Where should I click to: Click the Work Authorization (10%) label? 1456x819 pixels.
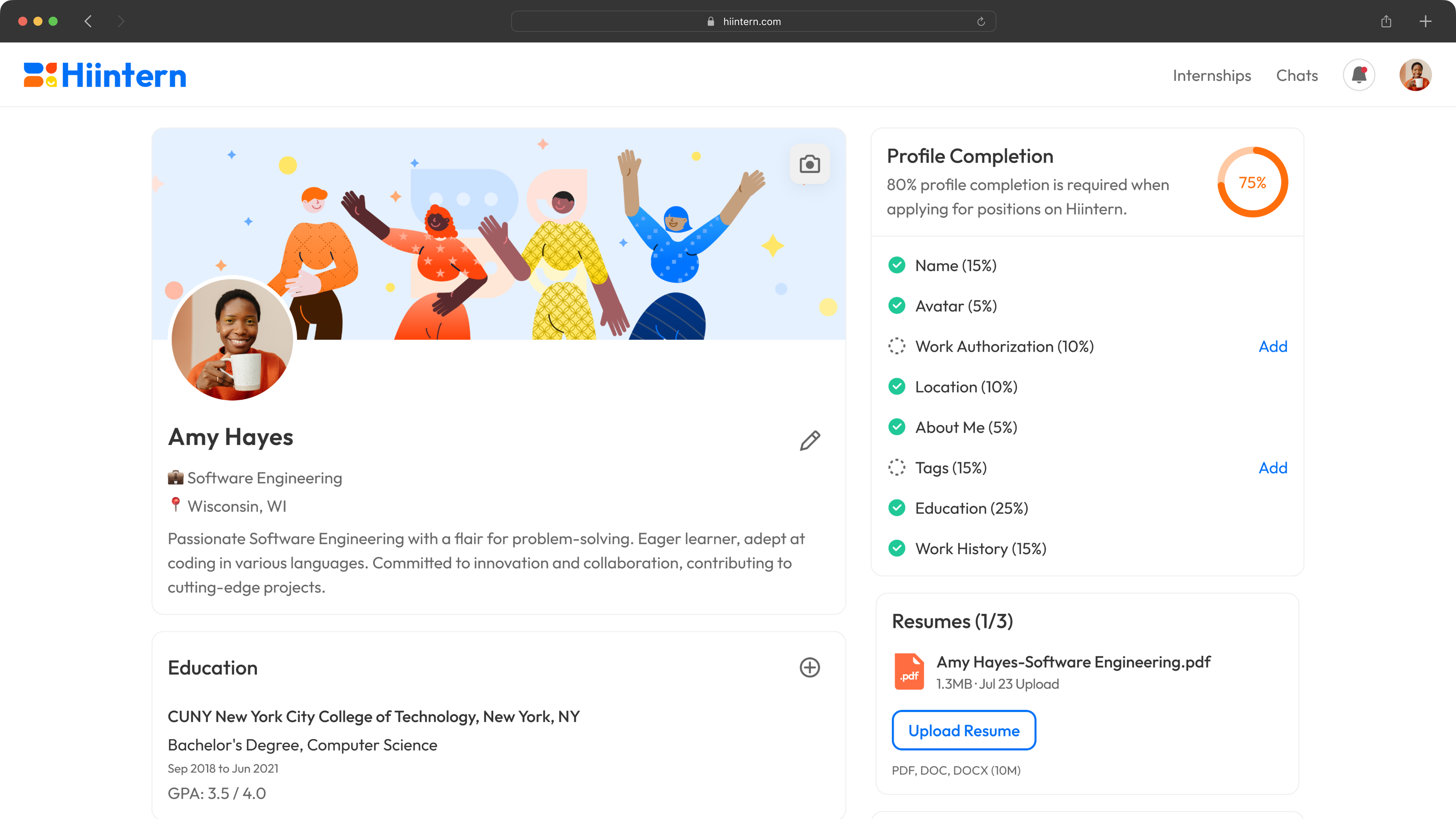tap(1004, 347)
